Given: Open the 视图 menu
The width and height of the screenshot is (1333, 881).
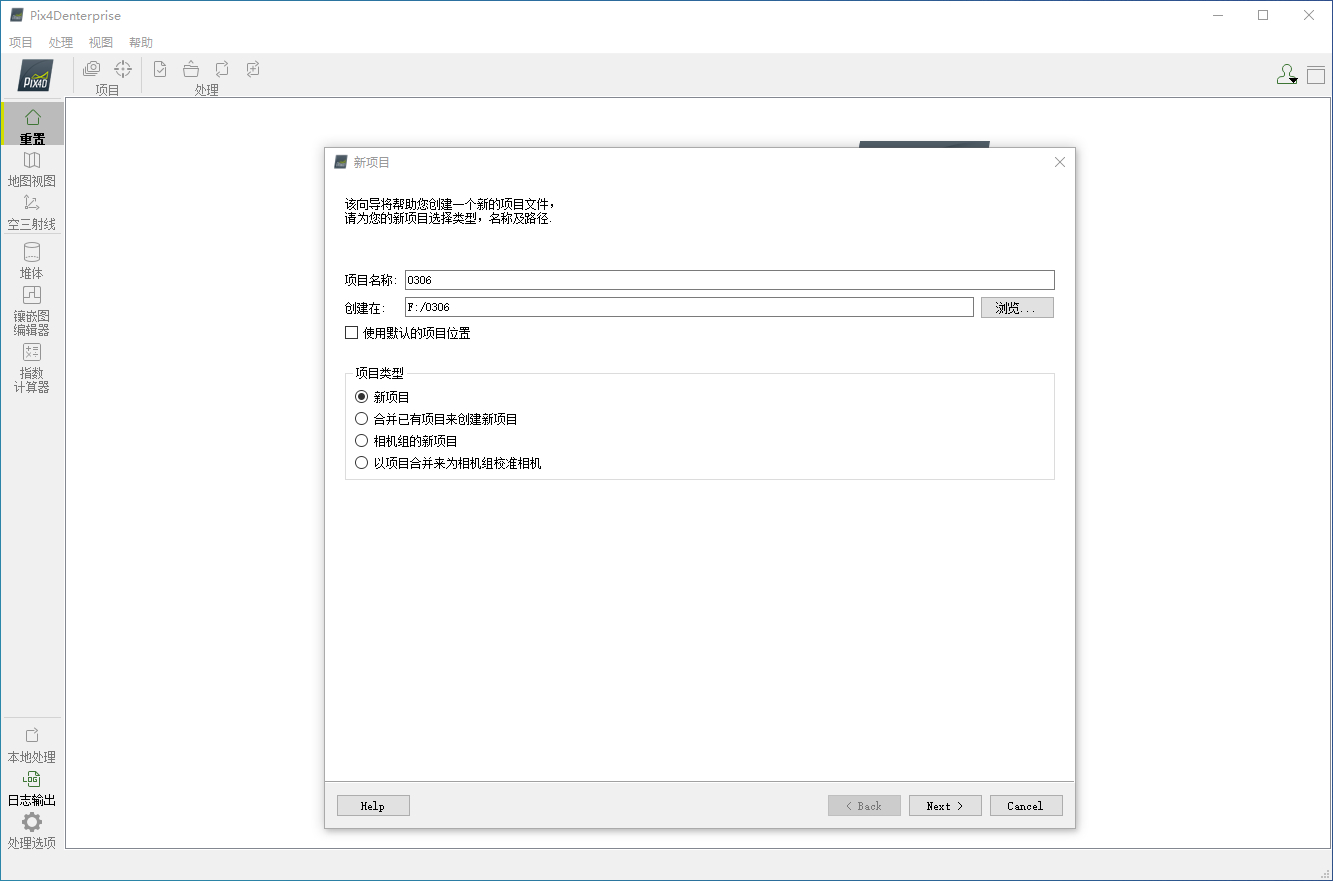Looking at the screenshot, I should coord(101,43).
